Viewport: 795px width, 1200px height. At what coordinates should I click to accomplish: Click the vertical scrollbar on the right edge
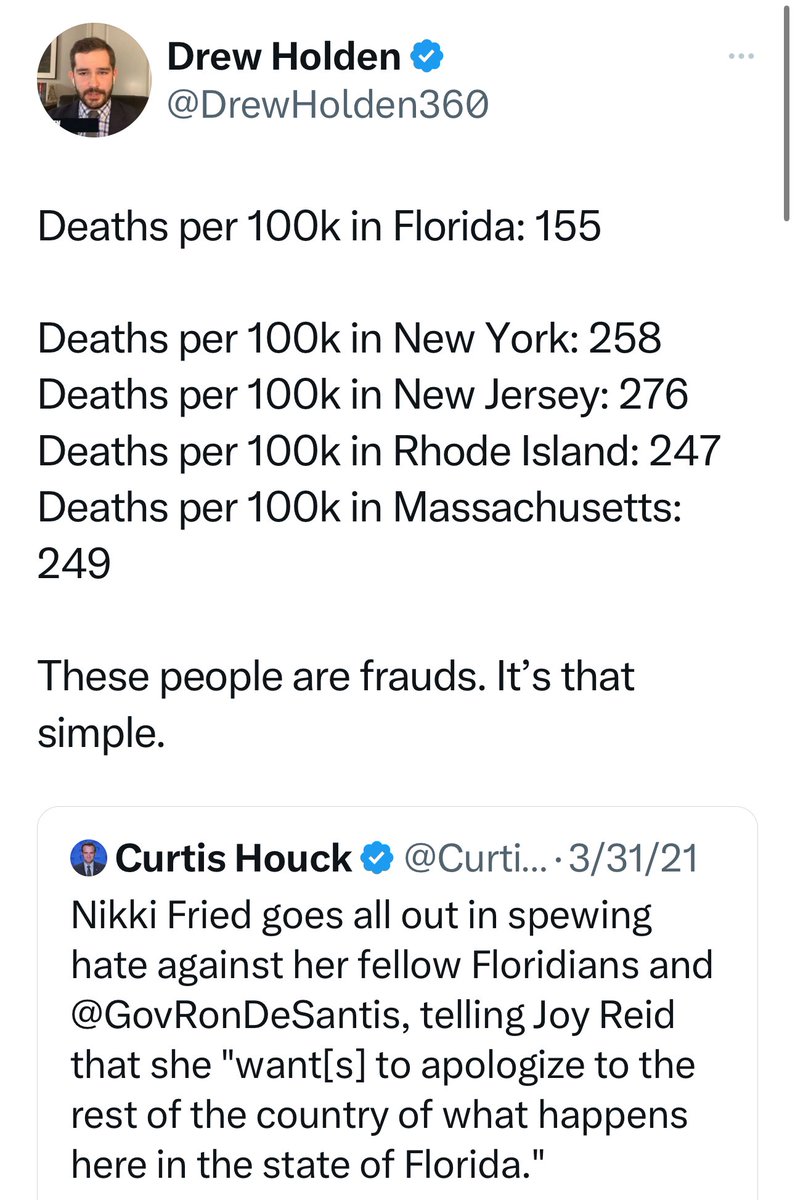tap(785, 110)
